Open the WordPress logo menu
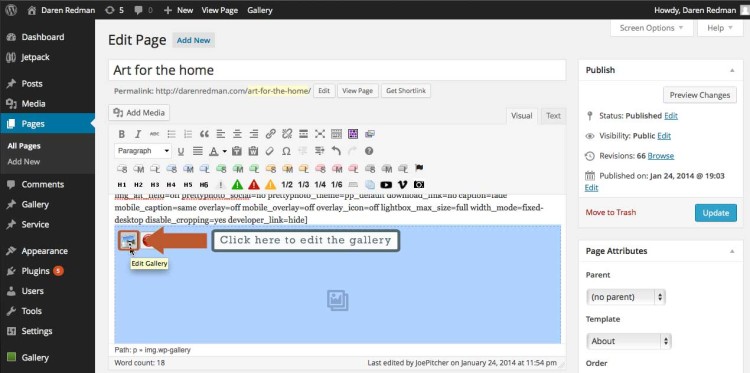The width and height of the screenshot is (750, 373). tap(11, 10)
